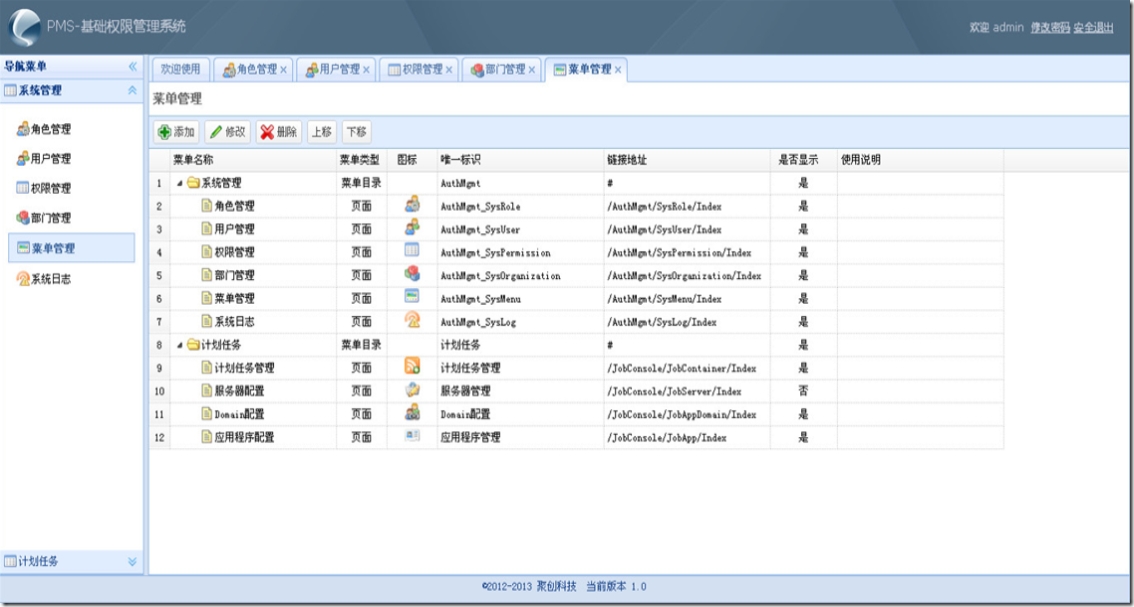The height and width of the screenshot is (607, 1134).
Task: Click the 安全退出 logout link
Action: (1093, 28)
